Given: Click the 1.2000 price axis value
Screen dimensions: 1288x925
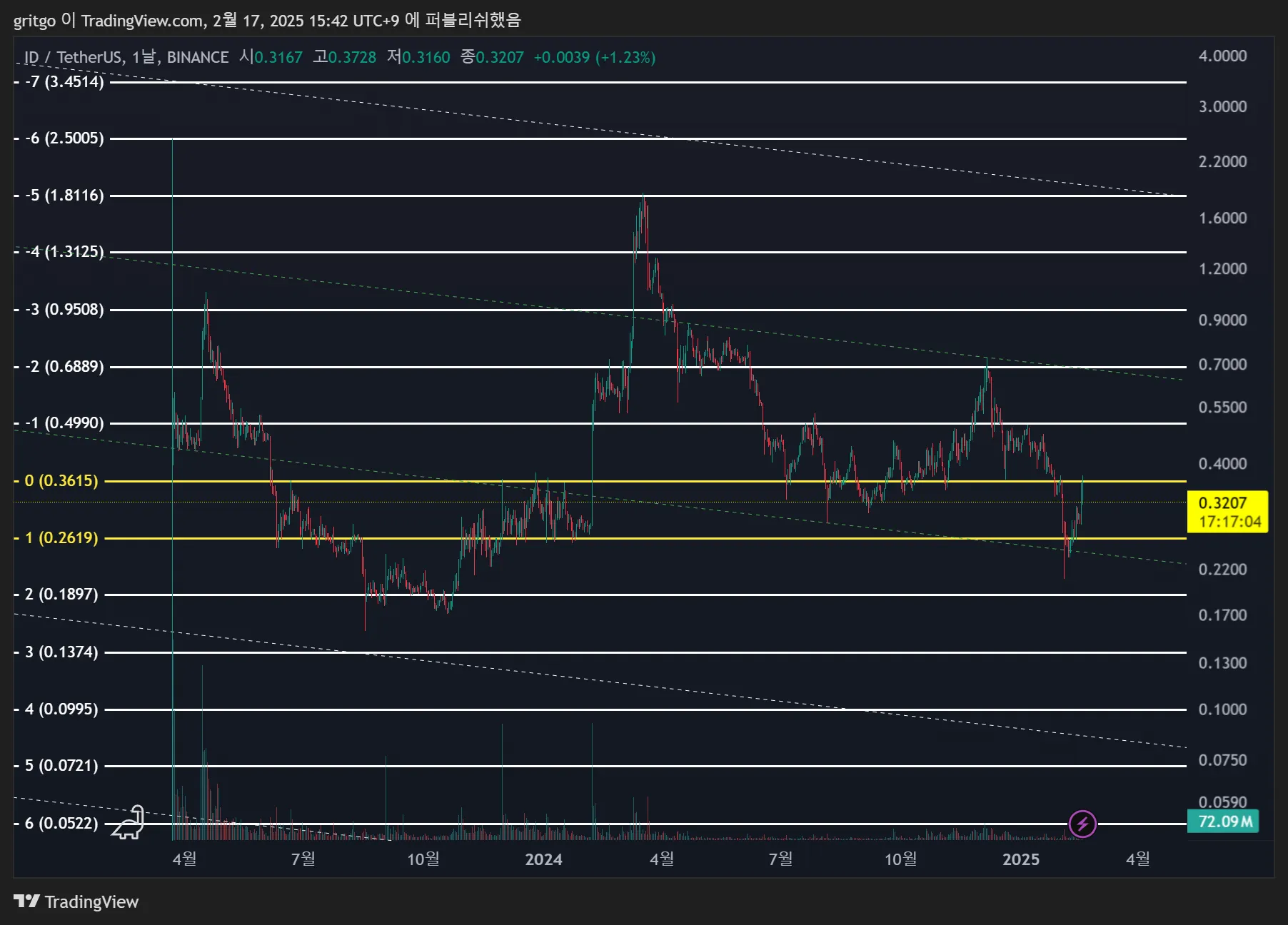Looking at the screenshot, I should tap(1222, 268).
